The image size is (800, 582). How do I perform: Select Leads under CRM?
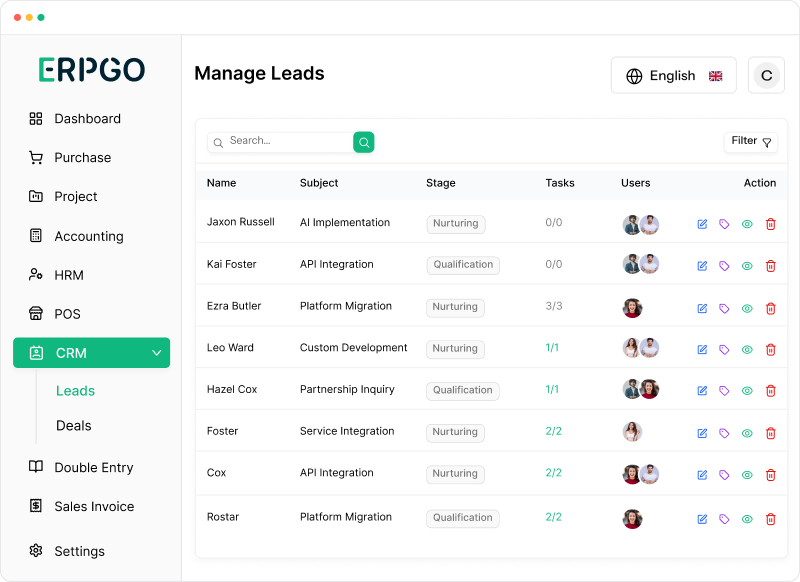tap(76, 391)
